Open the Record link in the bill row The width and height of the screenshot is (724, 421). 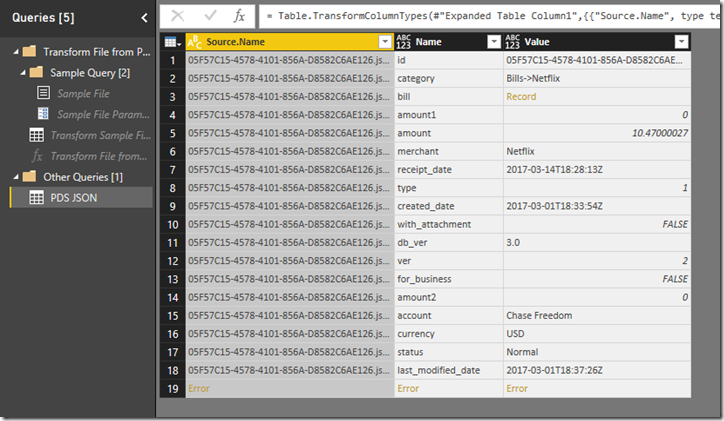[521, 96]
